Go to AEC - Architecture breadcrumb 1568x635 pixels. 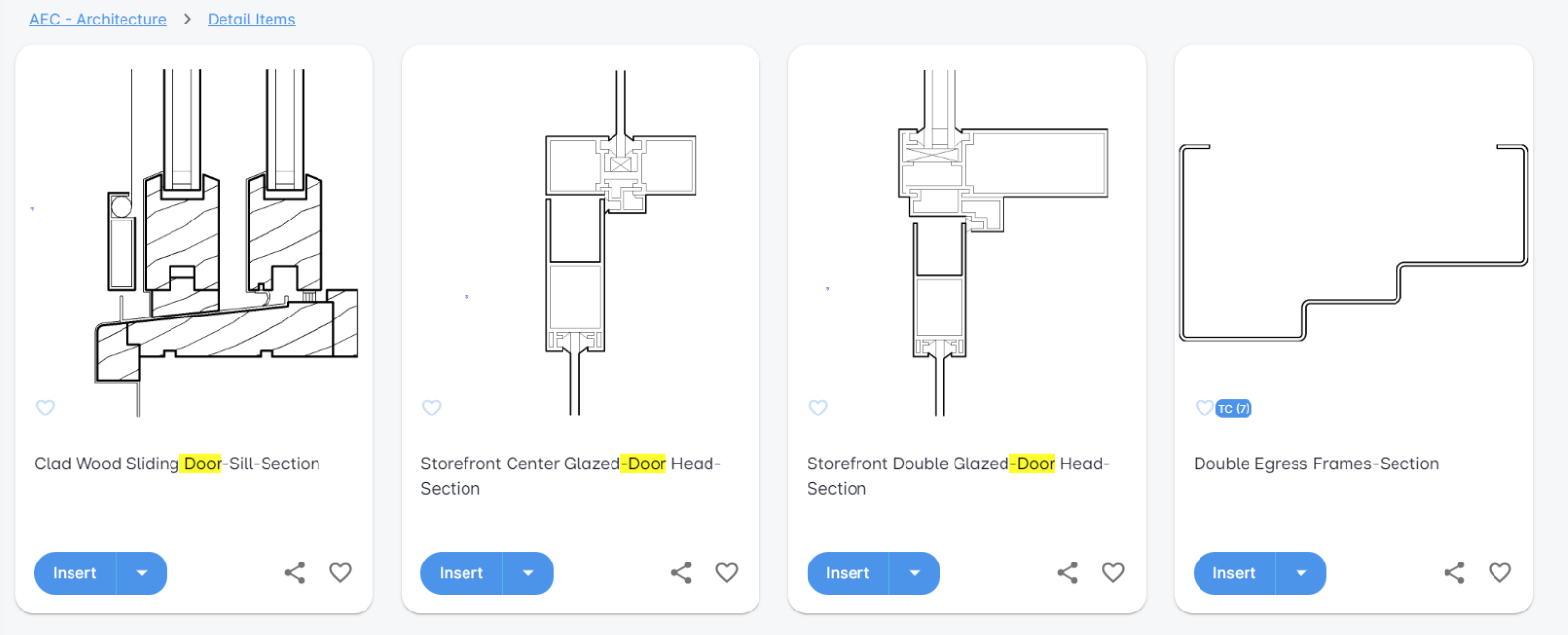pyautogui.click(x=98, y=20)
